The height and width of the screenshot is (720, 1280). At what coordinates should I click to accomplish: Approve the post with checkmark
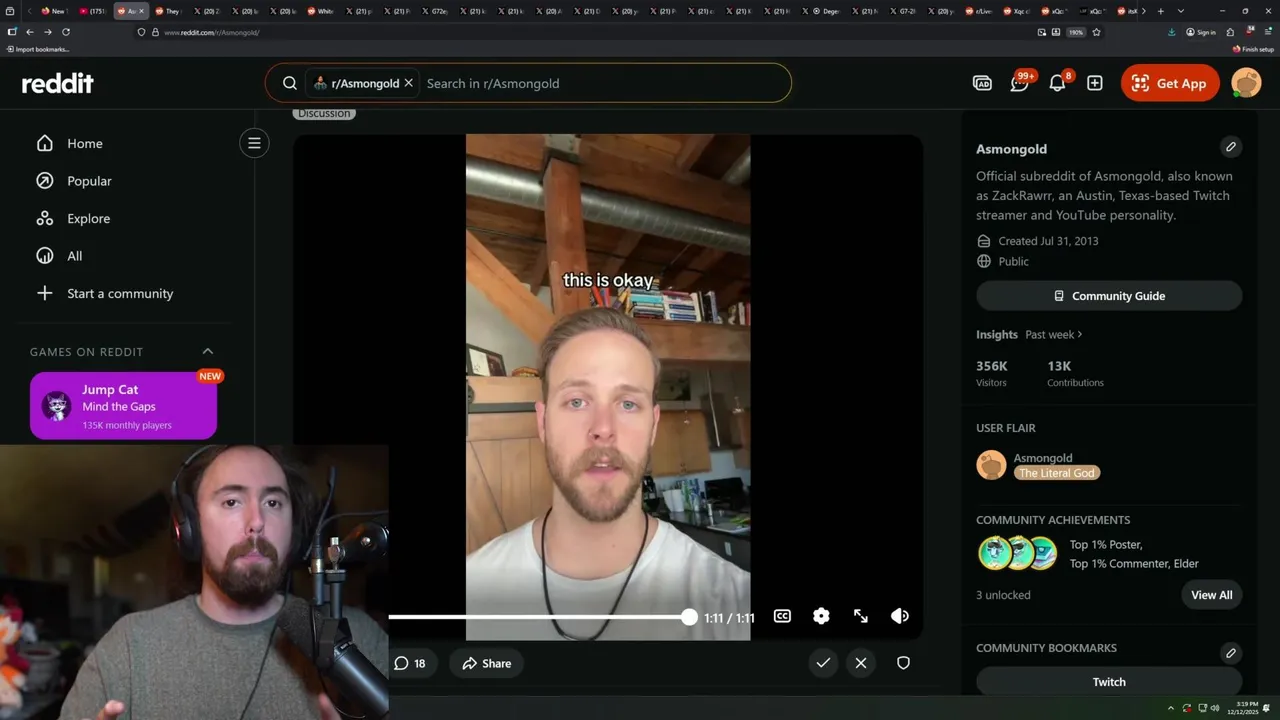(x=823, y=662)
